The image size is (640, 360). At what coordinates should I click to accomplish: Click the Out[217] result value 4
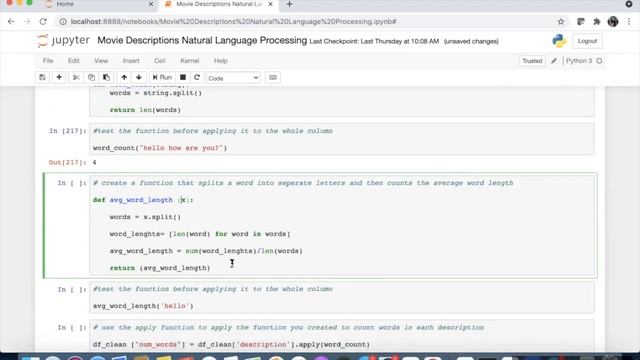(94, 163)
